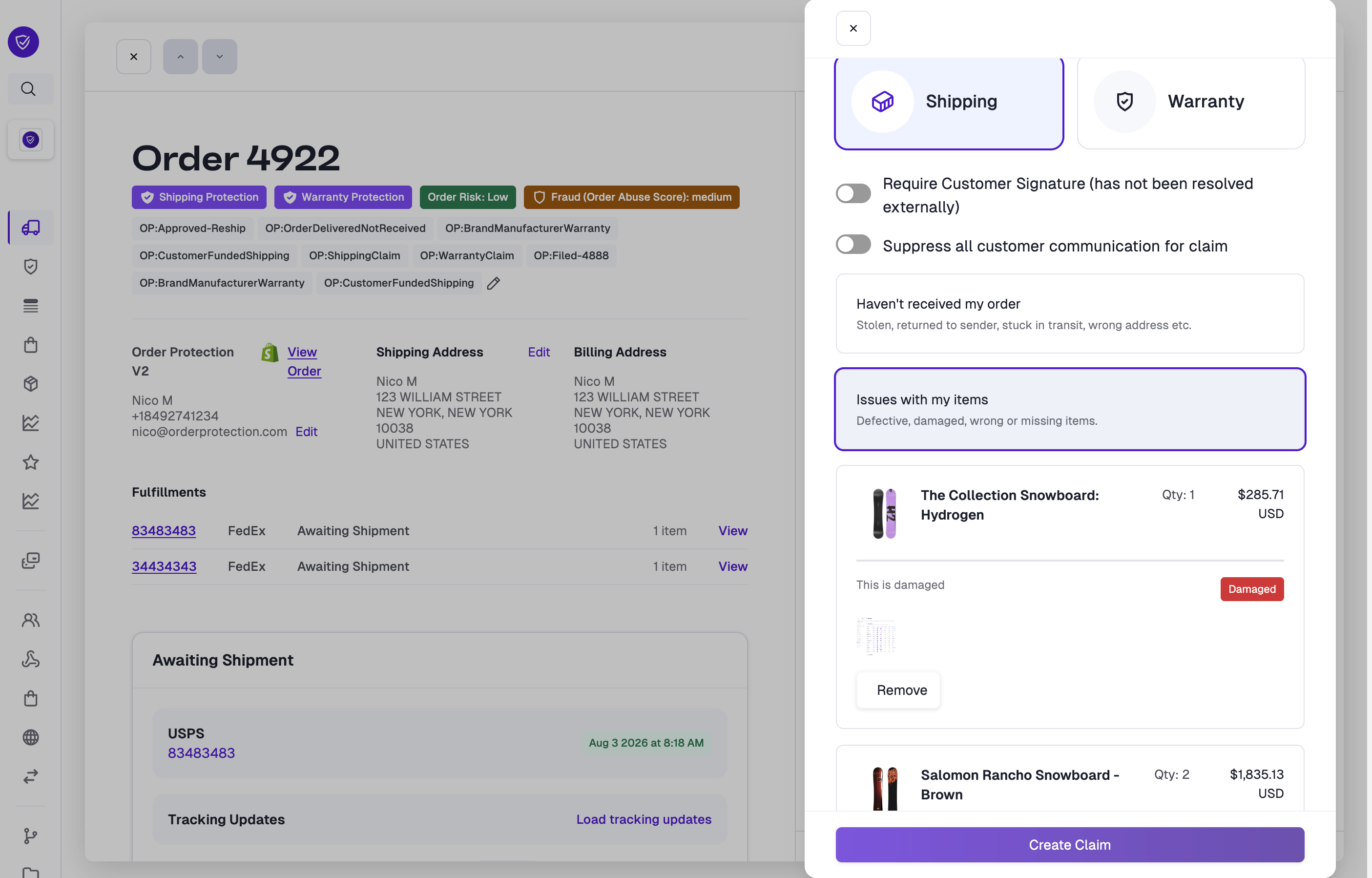Choose Haven't received my order option
Viewport: 1372px width, 878px height.
click(x=1070, y=314)
